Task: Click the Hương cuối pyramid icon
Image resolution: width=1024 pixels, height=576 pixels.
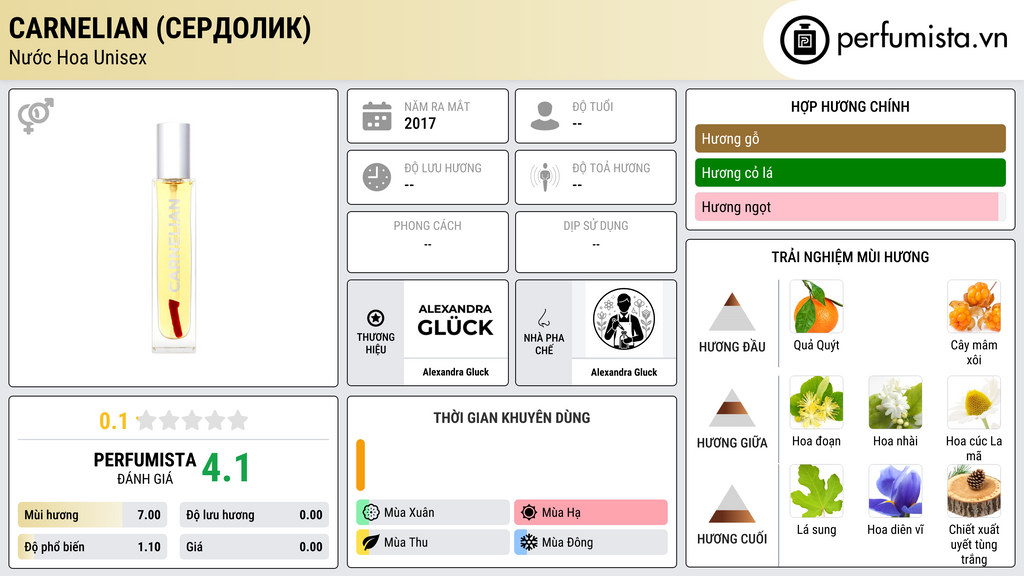Action: [x=732, y=504]
